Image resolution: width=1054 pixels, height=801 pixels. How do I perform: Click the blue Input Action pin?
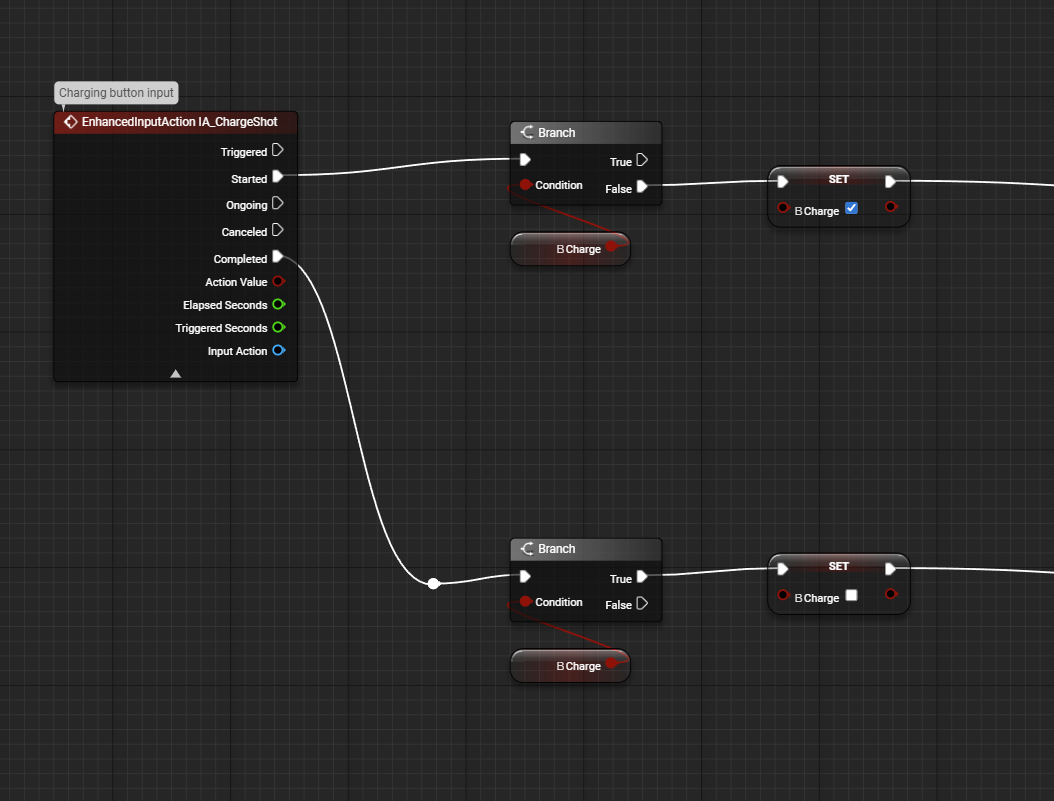[x=279, y=350]
